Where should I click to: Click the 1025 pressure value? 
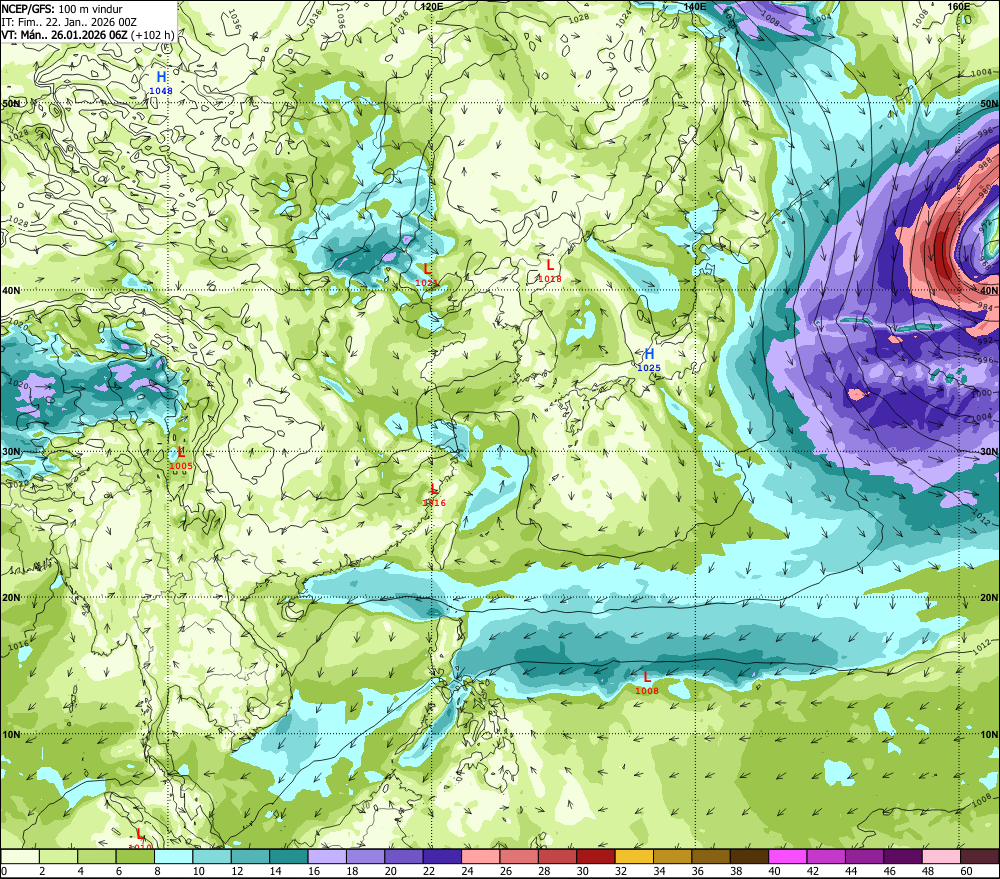click(x=649, y=368)
